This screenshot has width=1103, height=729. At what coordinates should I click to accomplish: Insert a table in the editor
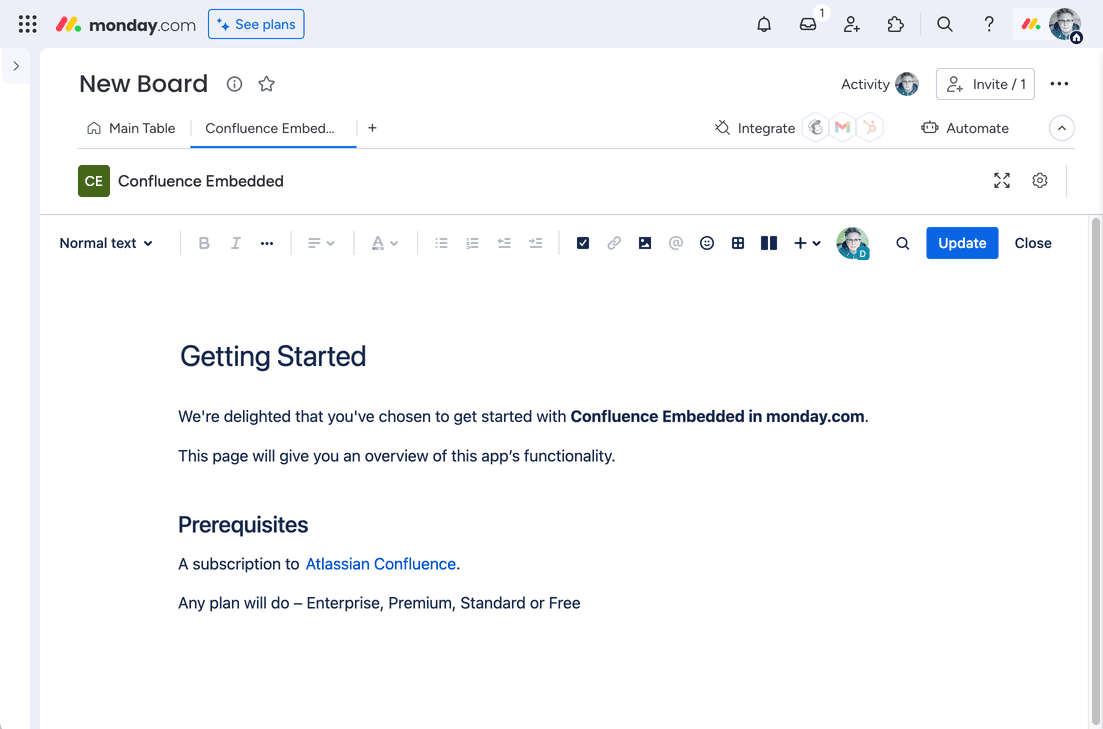[x=738, y=243]
